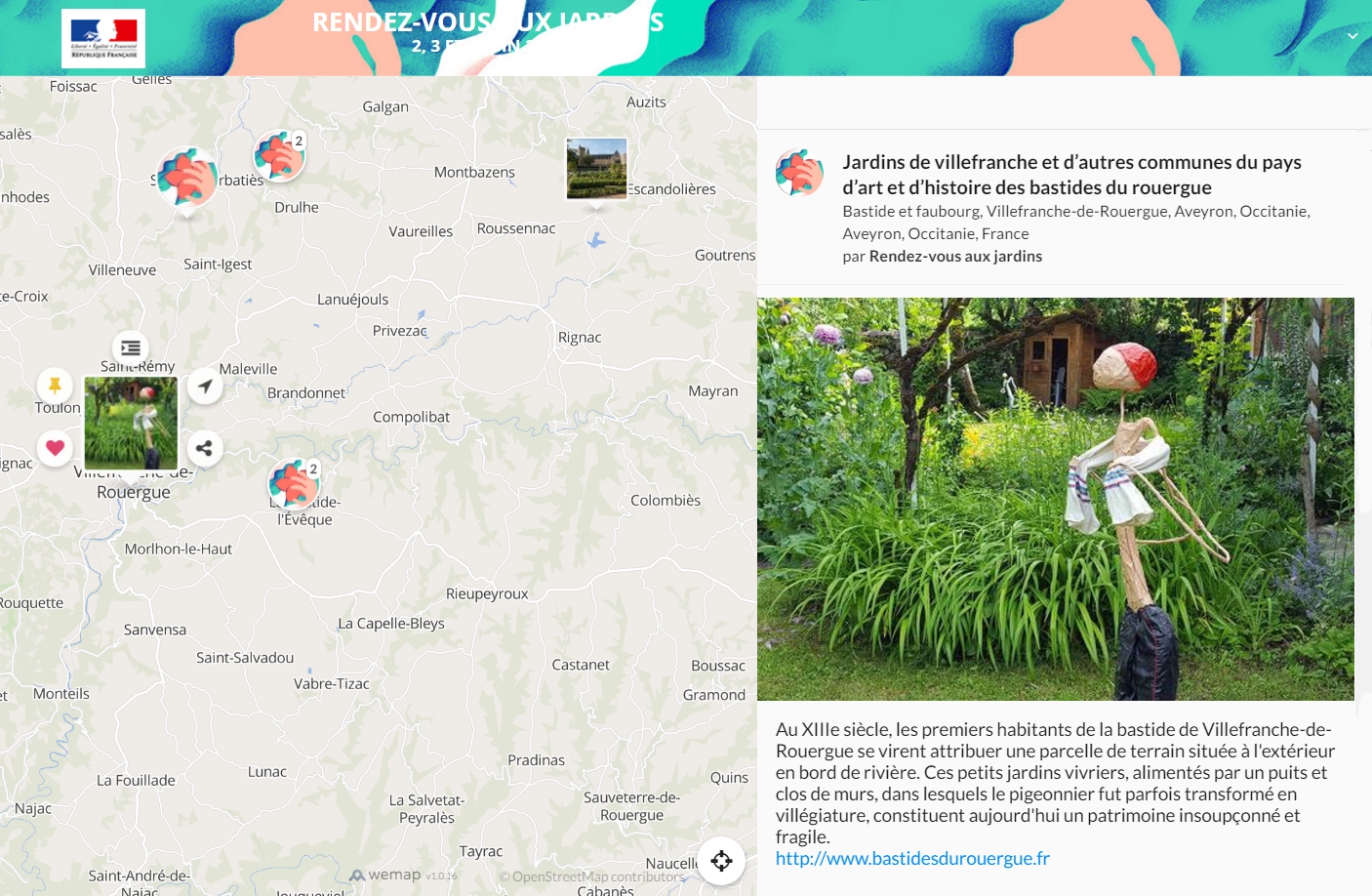1372x896 pixels.
Task: Open details with the list icon
Action: (131, 347)
